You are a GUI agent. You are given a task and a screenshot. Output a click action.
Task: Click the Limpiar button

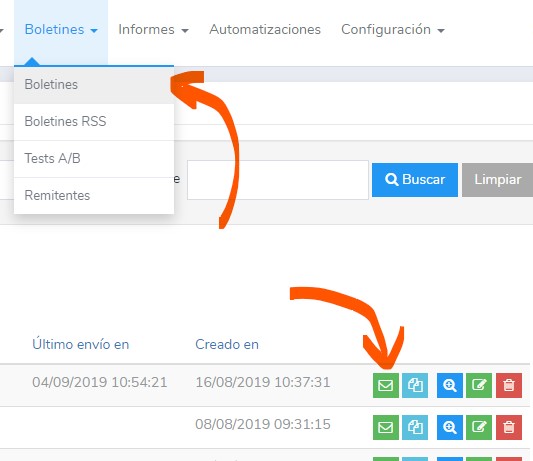[x=497, y=180]
